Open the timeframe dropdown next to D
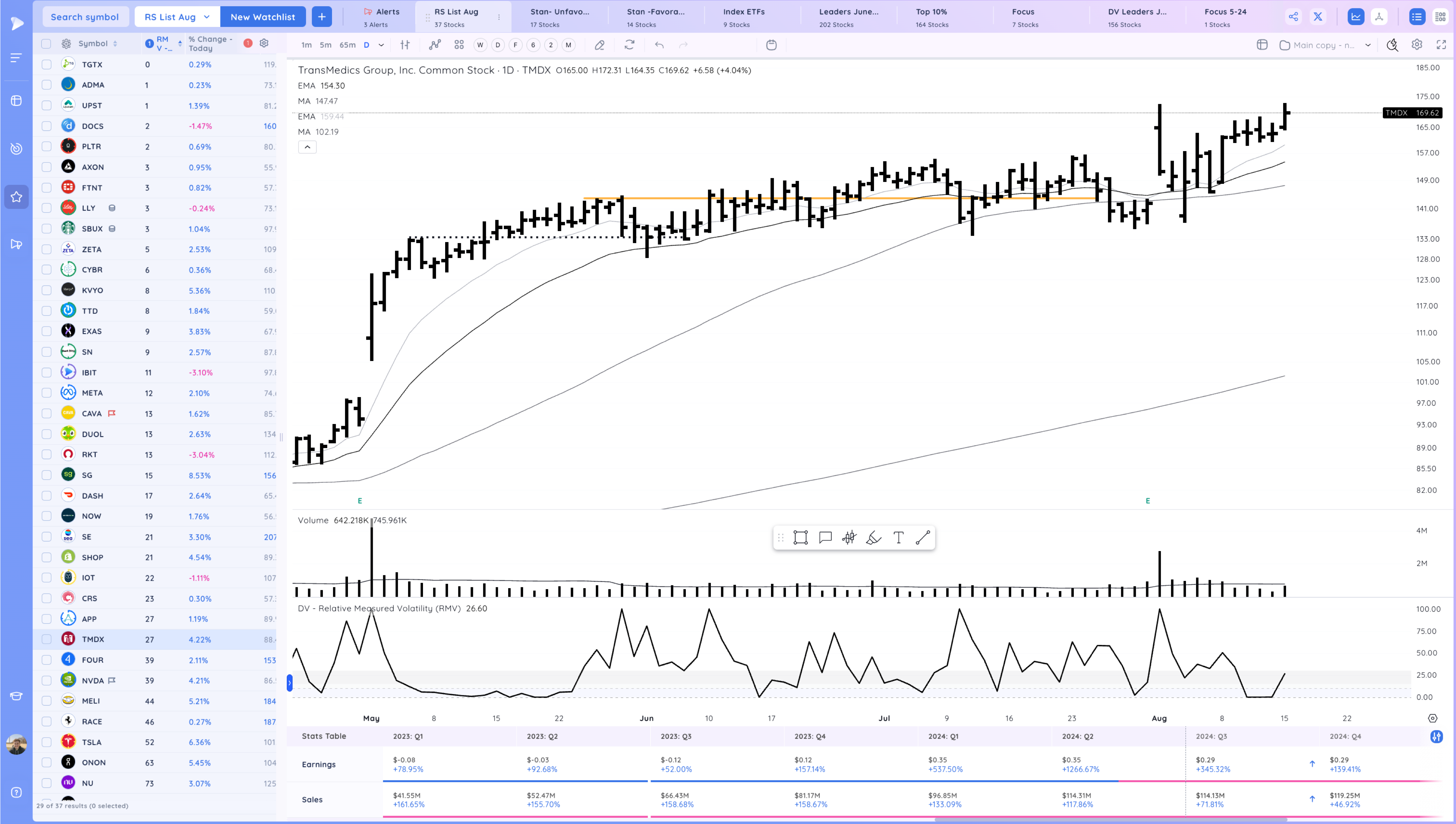This screenshot has width=1456, height=824. [381, 45]
